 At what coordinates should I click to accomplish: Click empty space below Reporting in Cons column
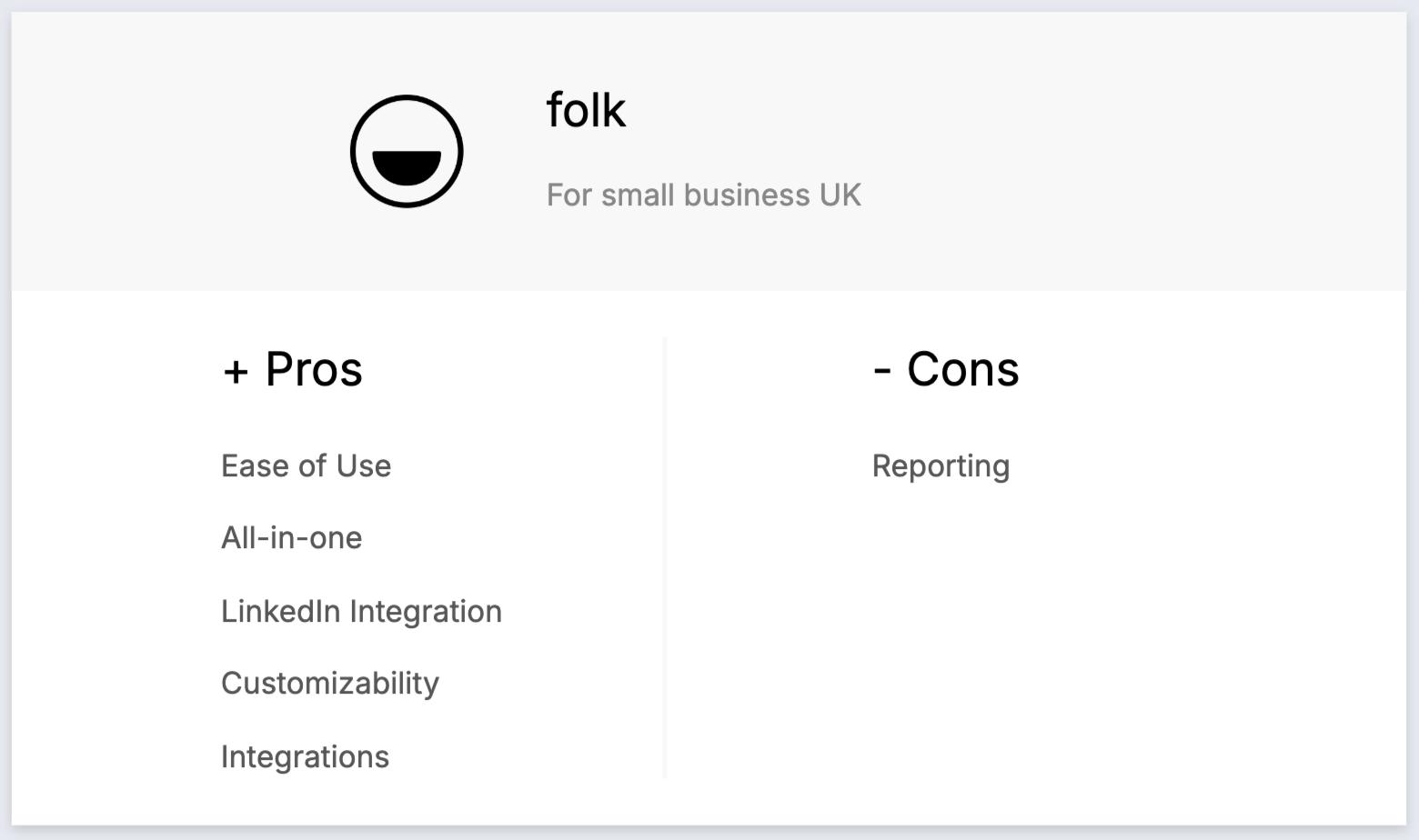[x=1001, y=636]
